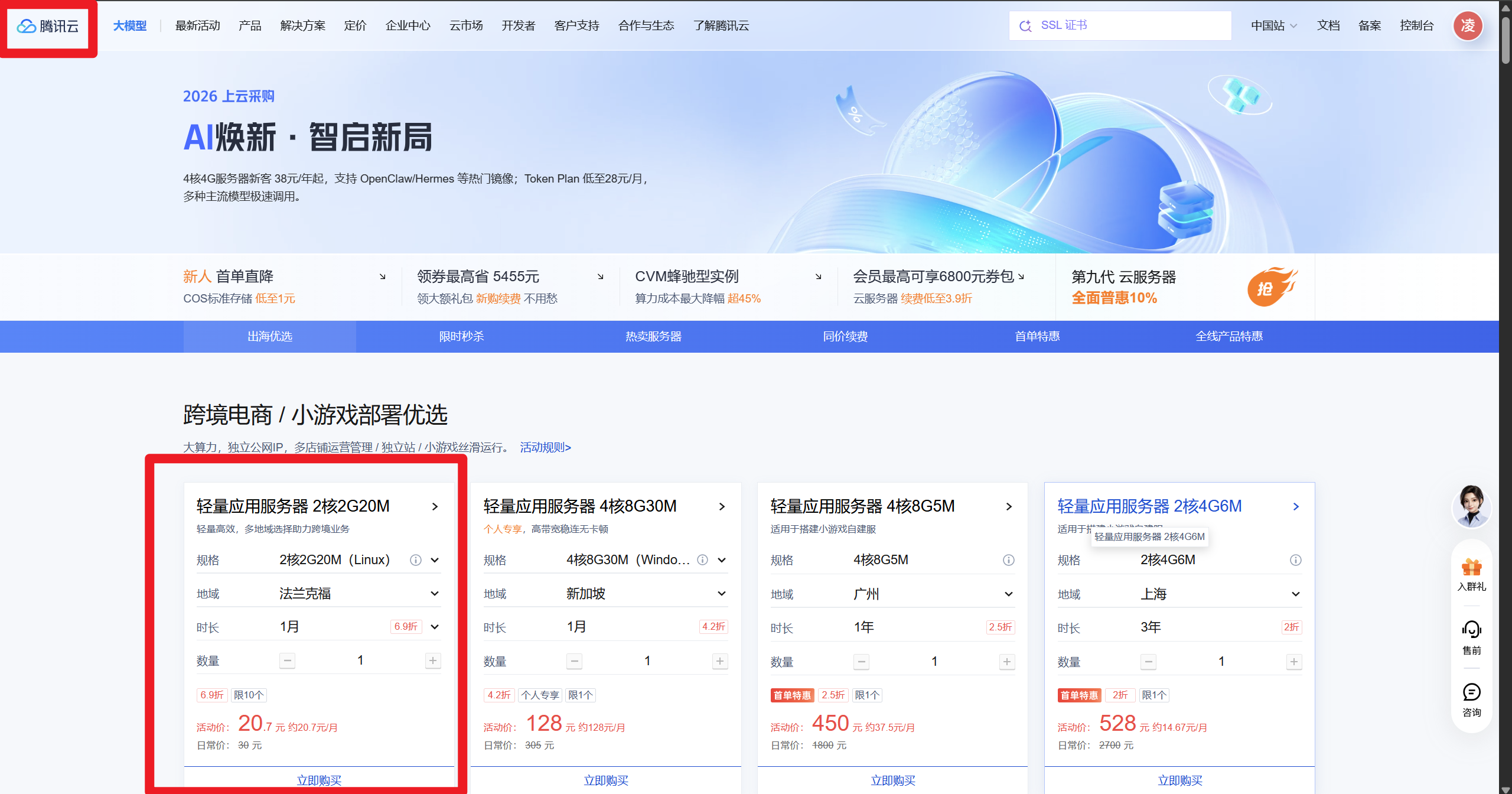Image resolution: width=1512 pixels, height=794 pixels.
Task: Open the 同价续费 tab
Action: (x=845, y=336)
